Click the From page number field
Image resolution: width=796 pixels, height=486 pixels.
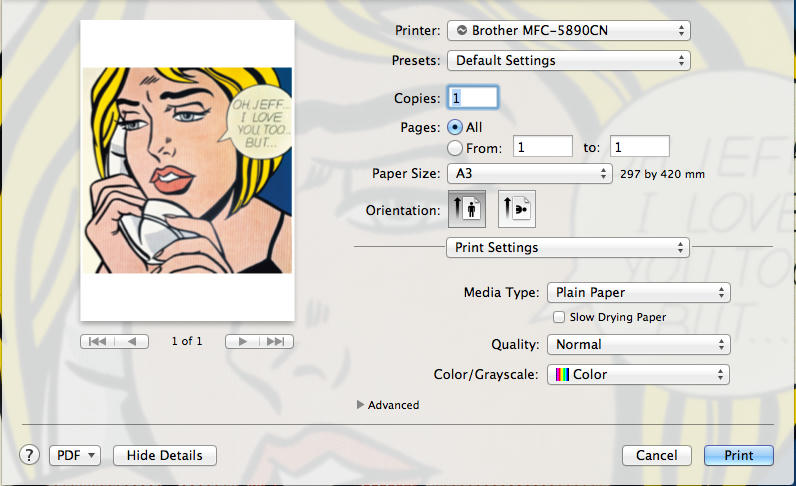[x=543, y=147]
